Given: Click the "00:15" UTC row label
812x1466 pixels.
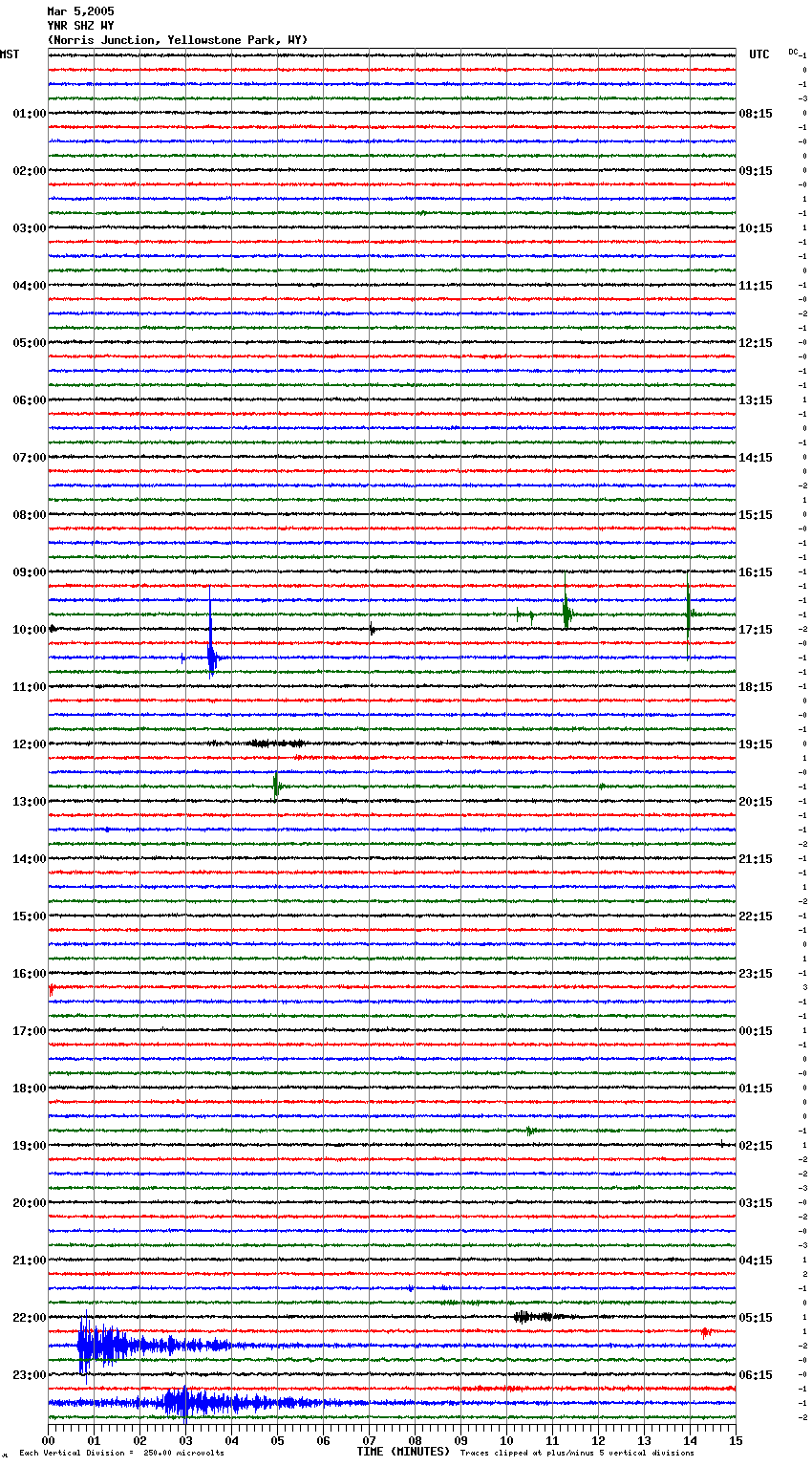Looking at the screenshot, I should [x=756, y=1031].
